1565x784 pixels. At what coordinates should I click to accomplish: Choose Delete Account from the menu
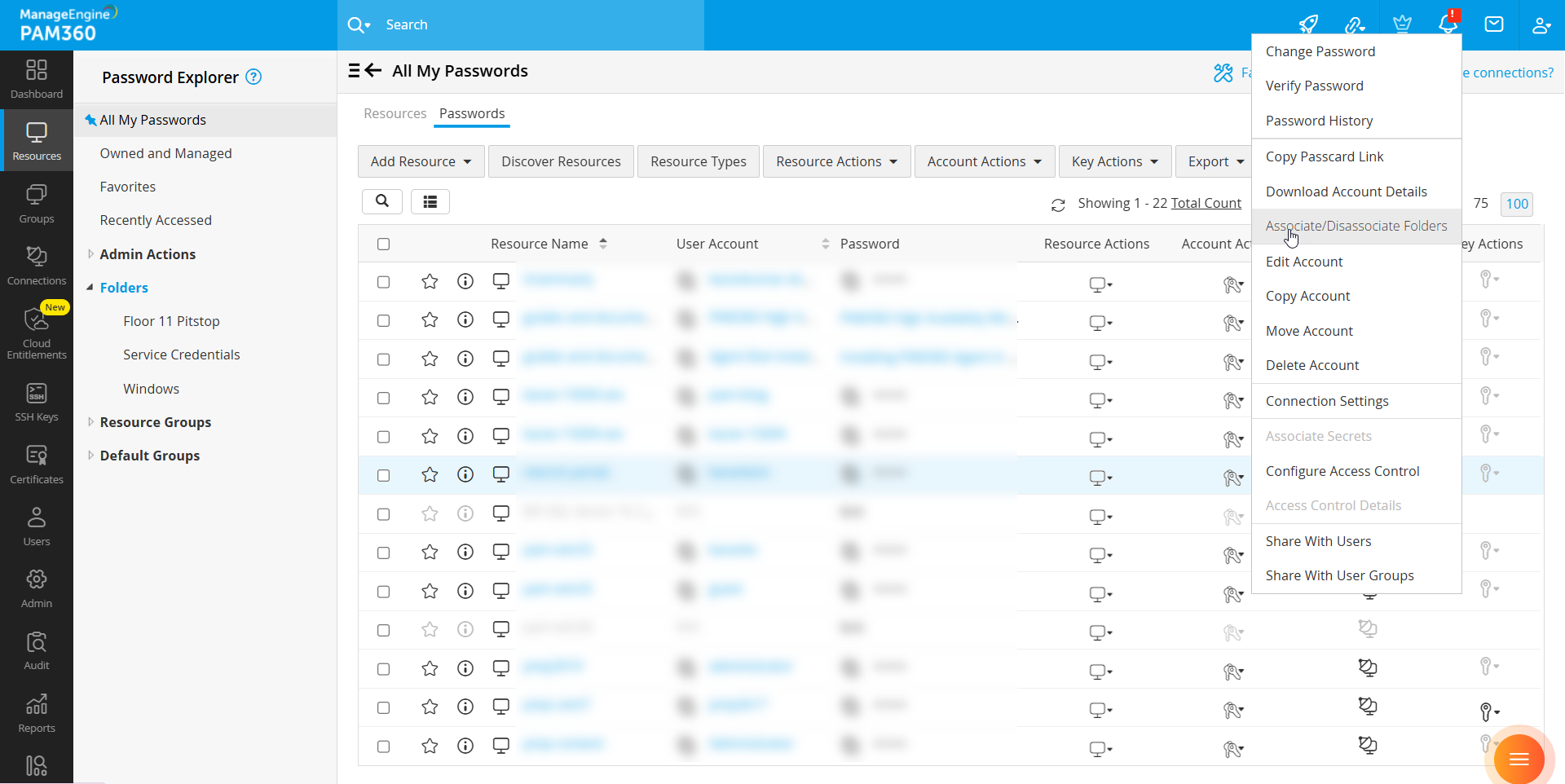pos(1356,365)
